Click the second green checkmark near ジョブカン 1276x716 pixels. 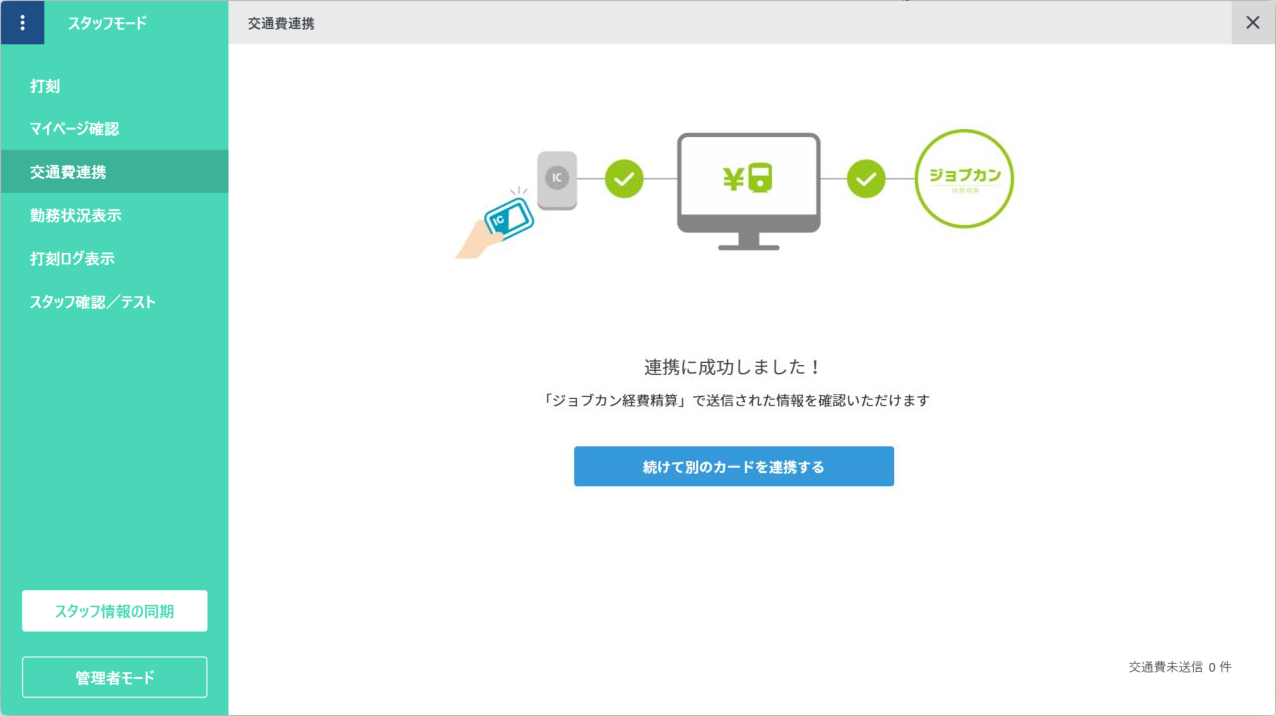[x=866, y=179]
